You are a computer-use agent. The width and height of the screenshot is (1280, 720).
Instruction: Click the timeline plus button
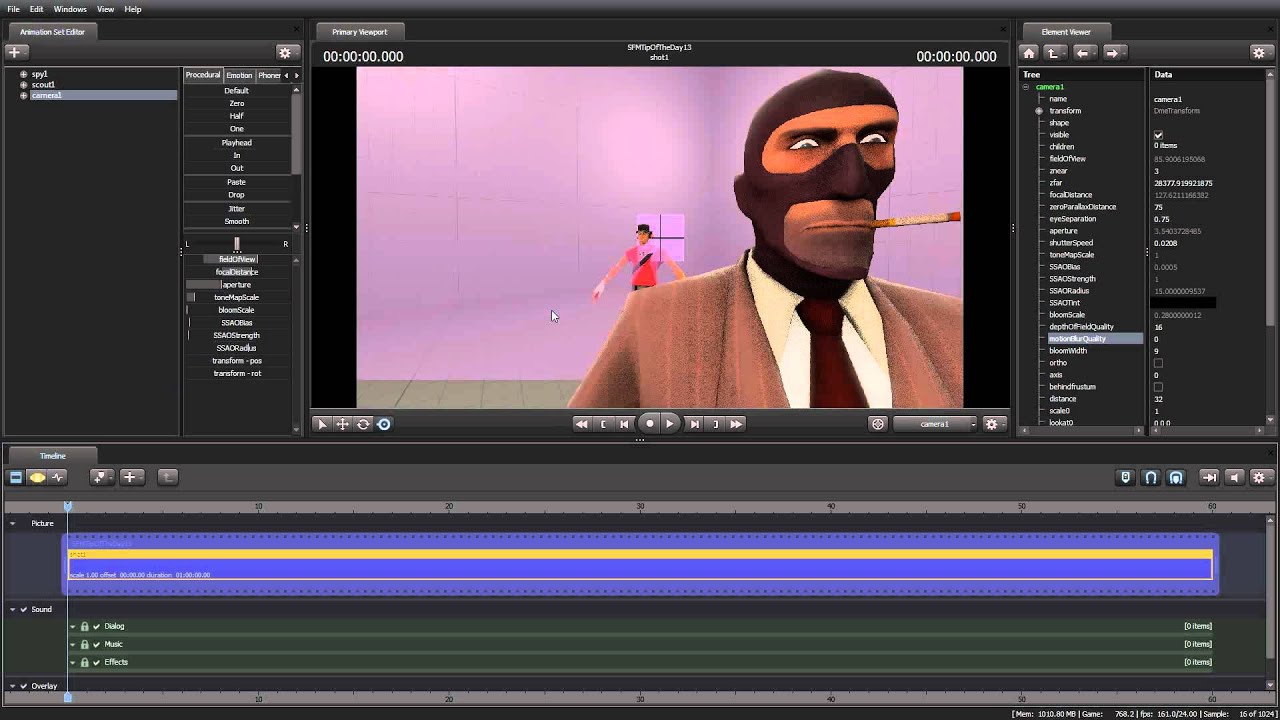(130, 477)
